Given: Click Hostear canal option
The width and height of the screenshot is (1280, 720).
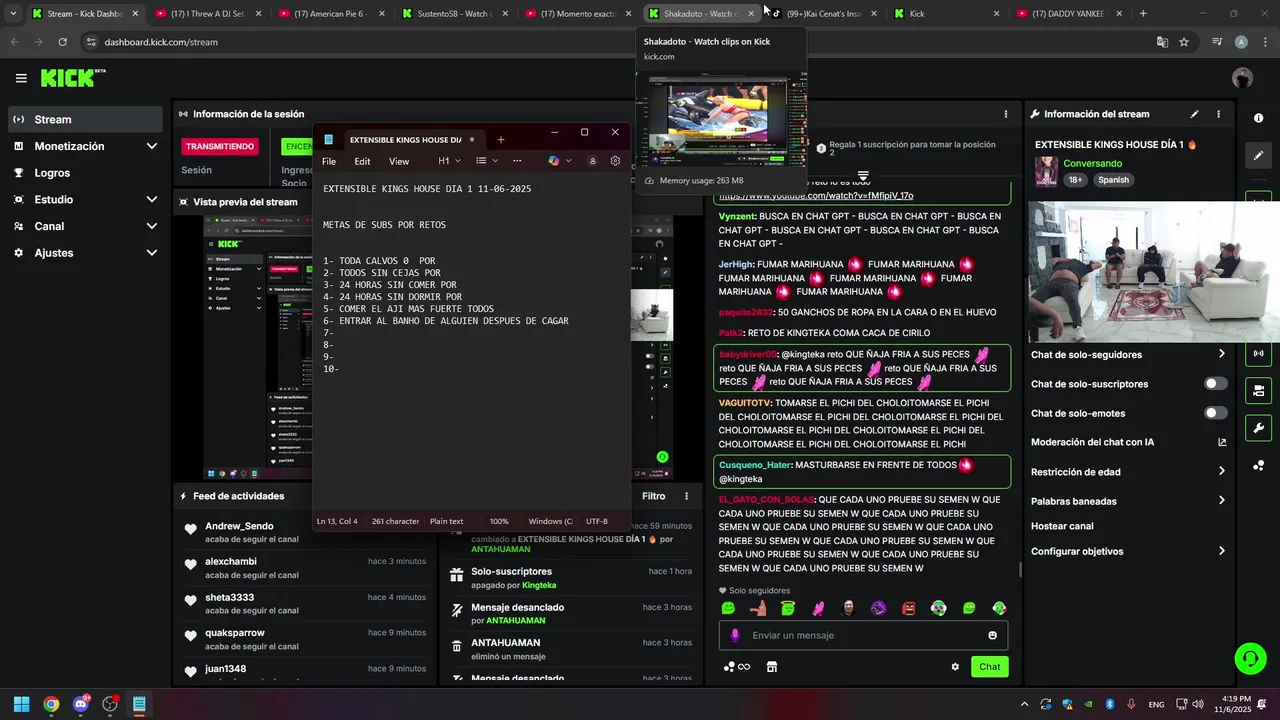Looking at the screenshot, I should point(1062,526).
